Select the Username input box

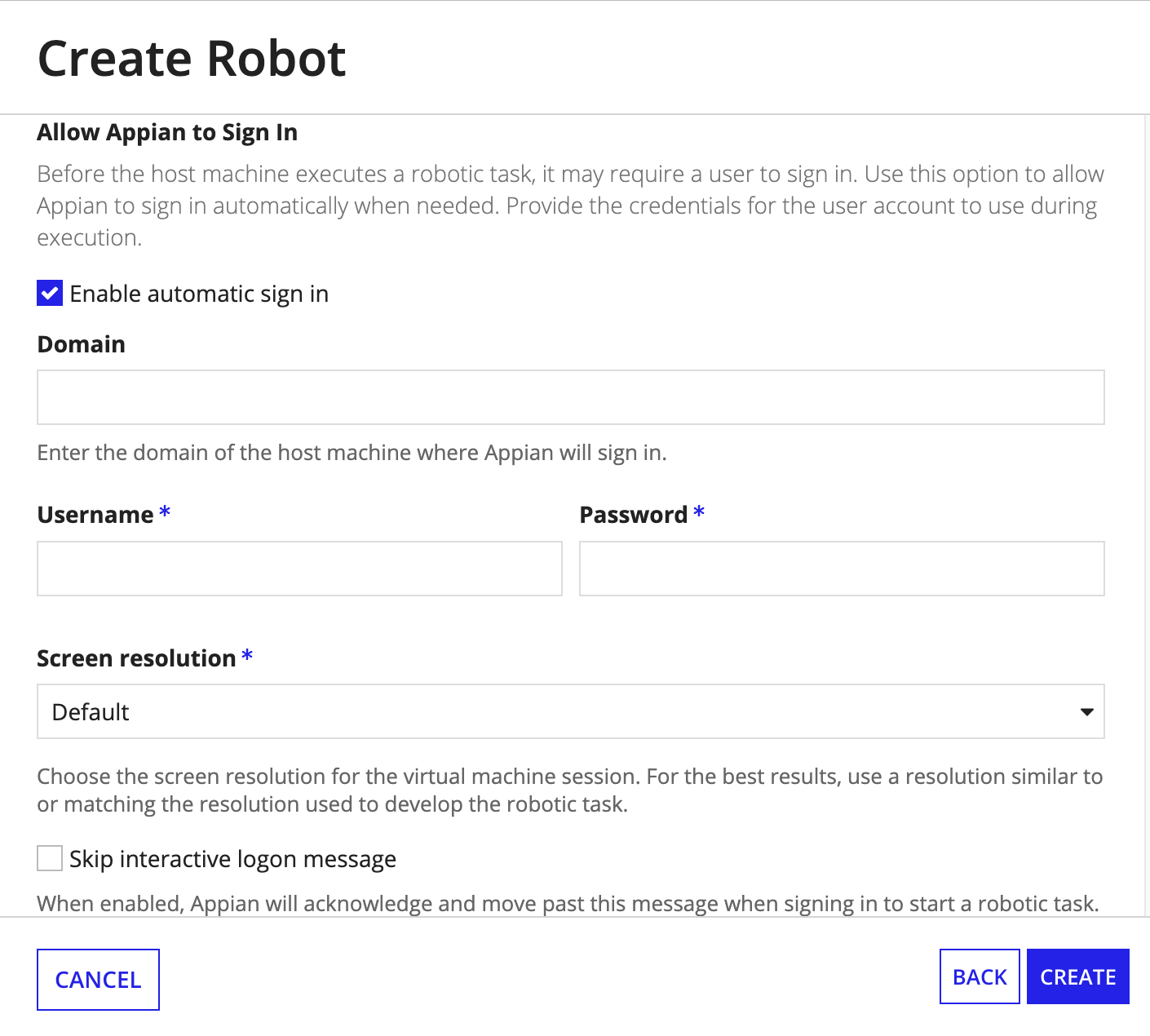tap(299, 569)
